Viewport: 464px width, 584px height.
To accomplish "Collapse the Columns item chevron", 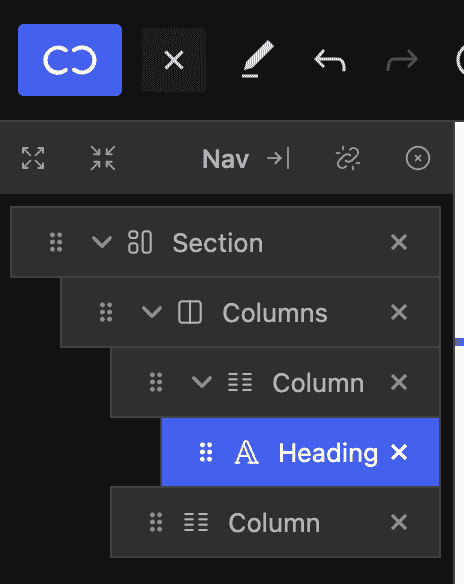I will point(152,312).
